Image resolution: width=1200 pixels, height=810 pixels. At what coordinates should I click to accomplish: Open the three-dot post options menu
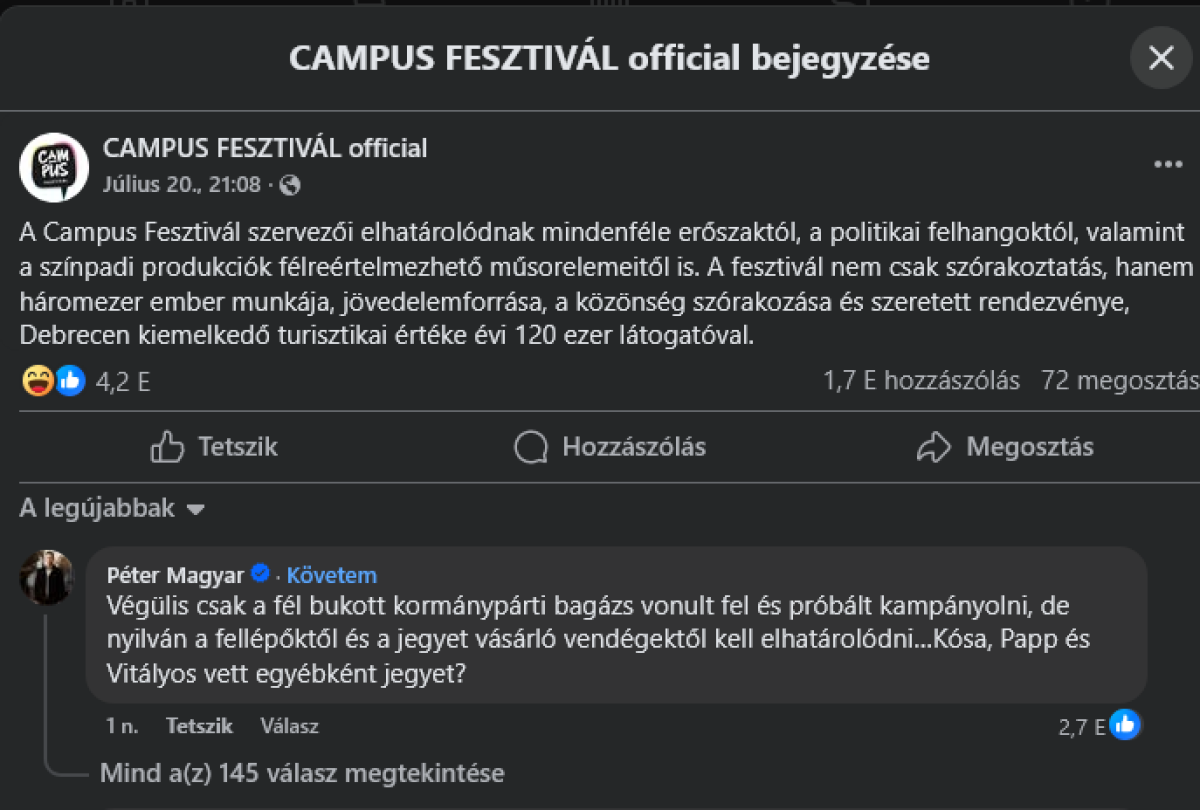click(x=1168, y=165)
